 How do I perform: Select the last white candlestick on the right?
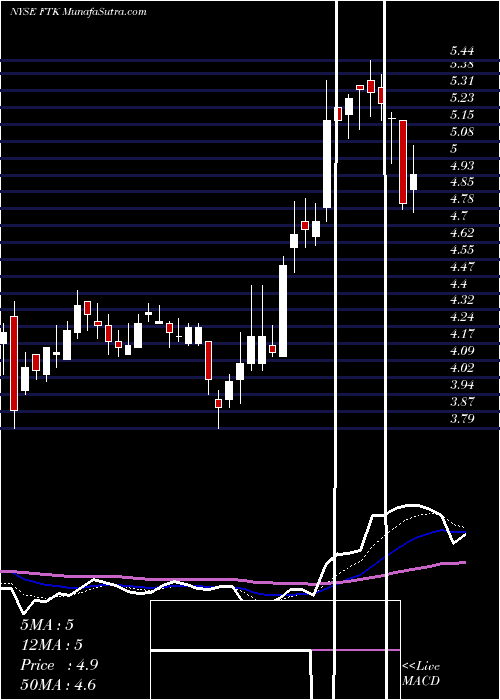pyautogui.click(x=413, y=182)
